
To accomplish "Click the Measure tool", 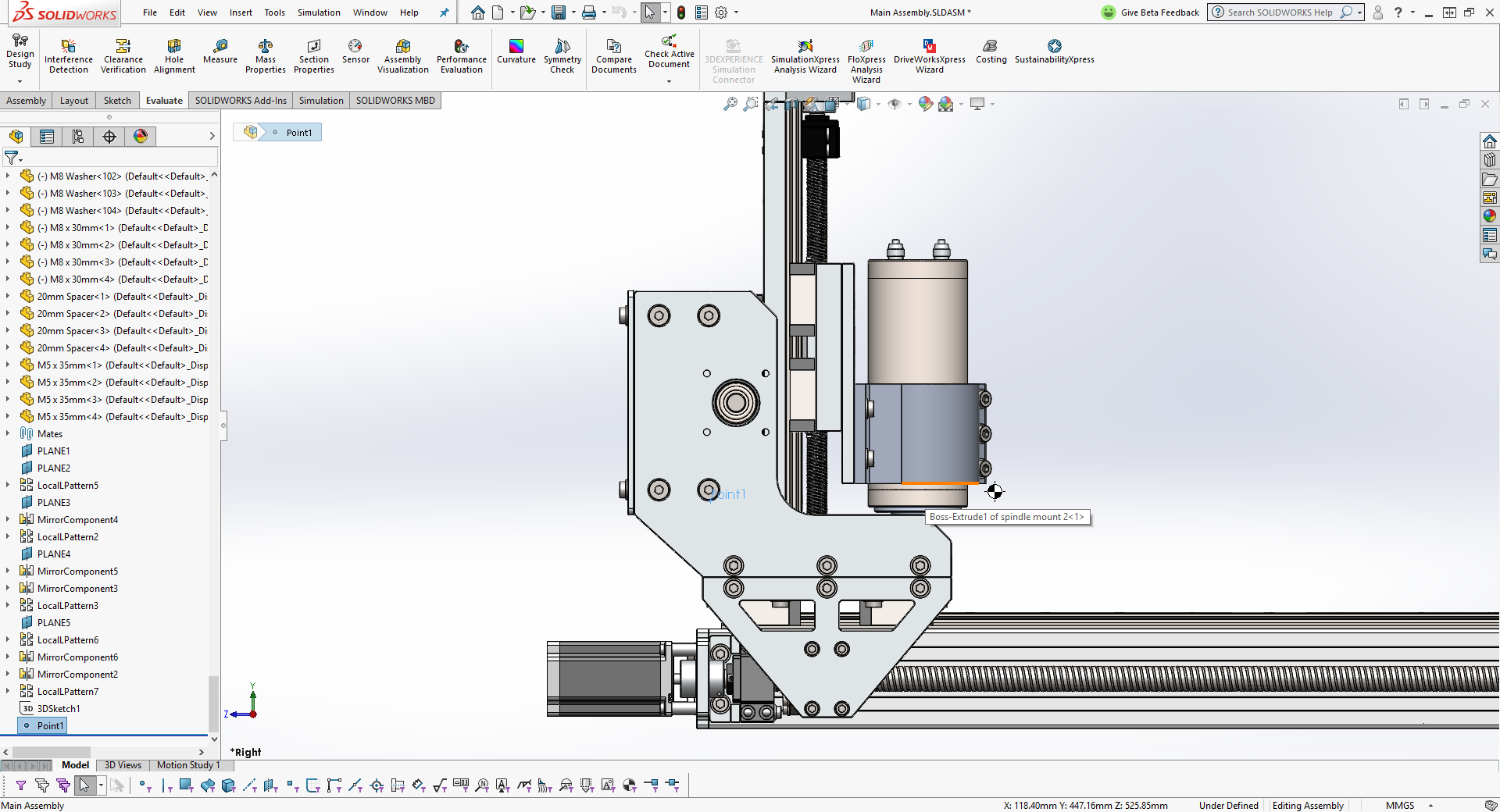I will (x=220, y=51).
